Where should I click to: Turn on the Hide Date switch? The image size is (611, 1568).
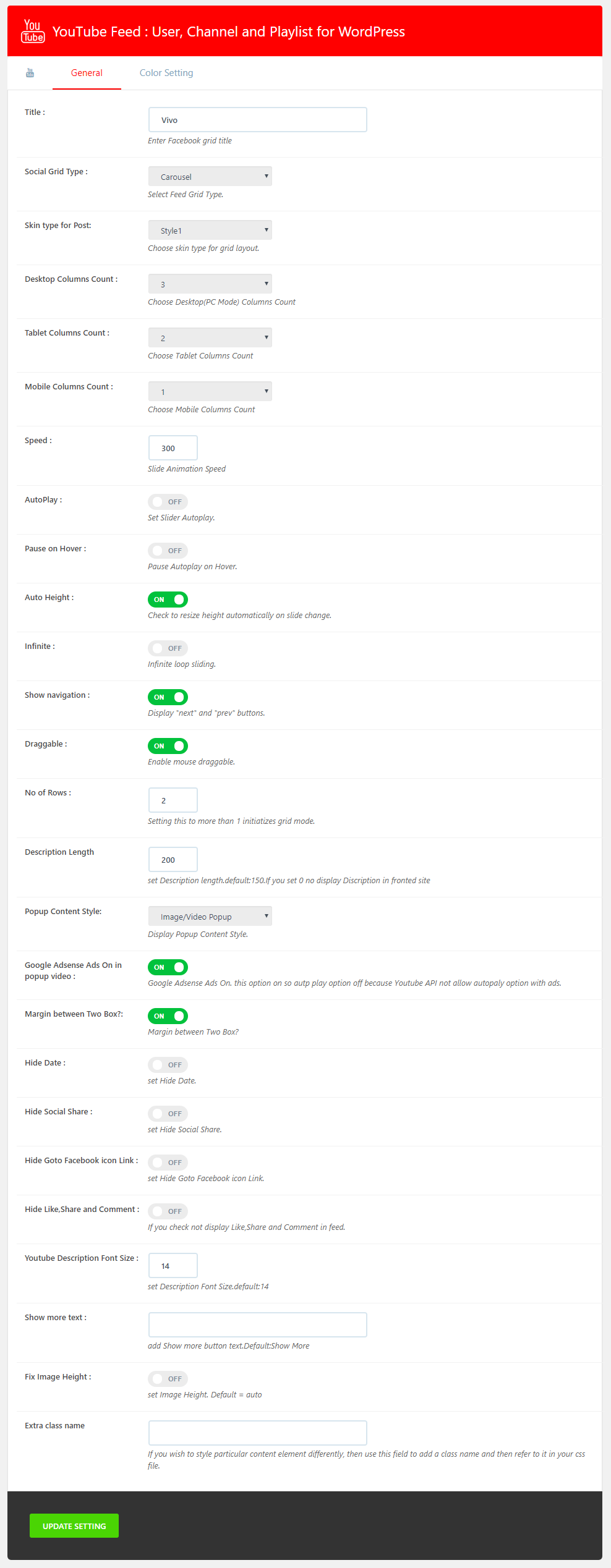click(x=168, y=1065)
